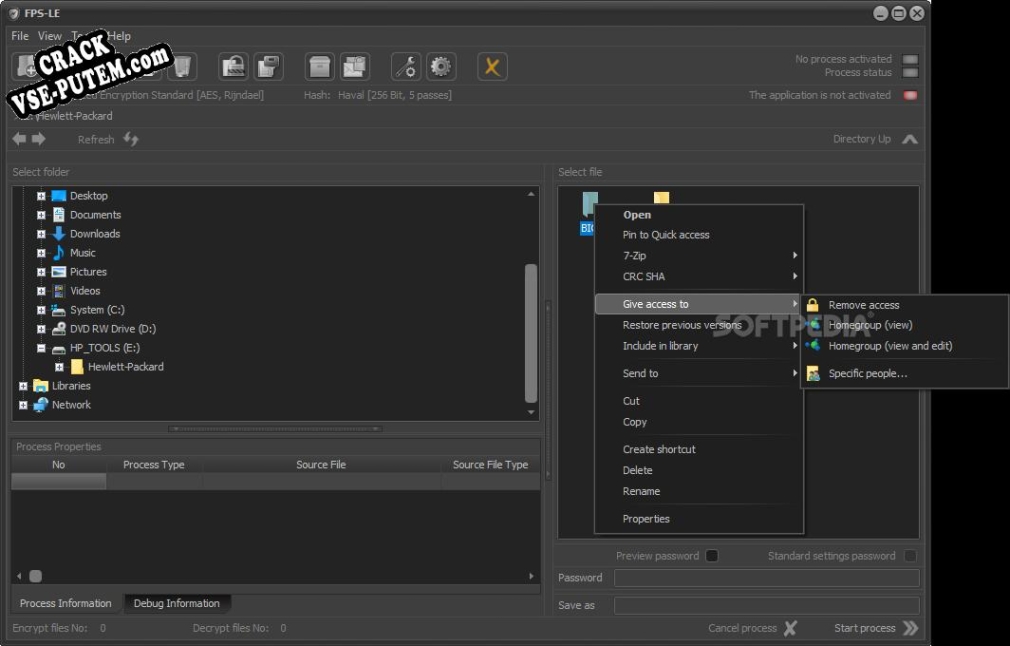Click the Downloads blue arrow icon
1010x646 pixels.
(59, 234)
